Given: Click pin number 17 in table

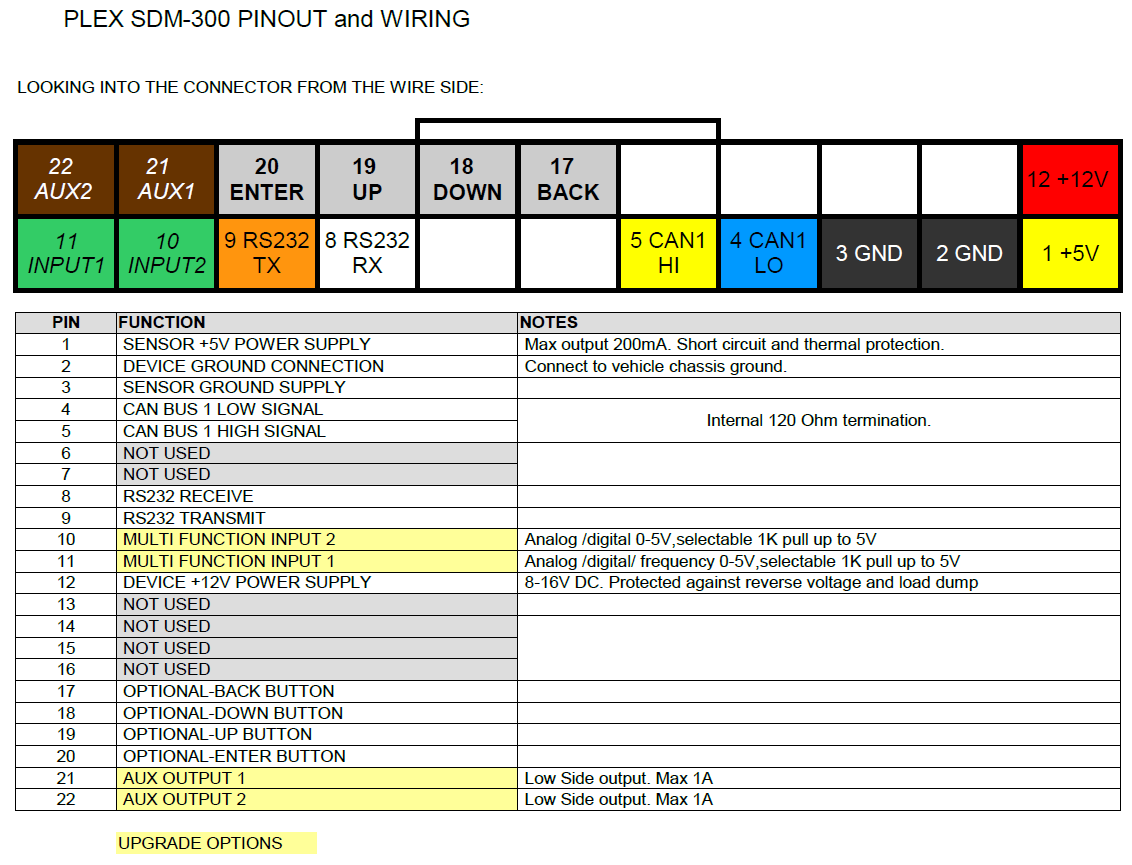Looking at the screenshot, I should tap(66, 691).
